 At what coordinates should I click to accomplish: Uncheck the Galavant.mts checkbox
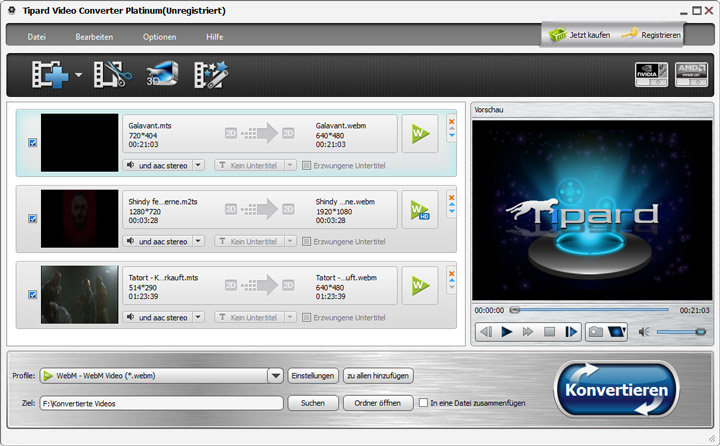pos(33,142)
